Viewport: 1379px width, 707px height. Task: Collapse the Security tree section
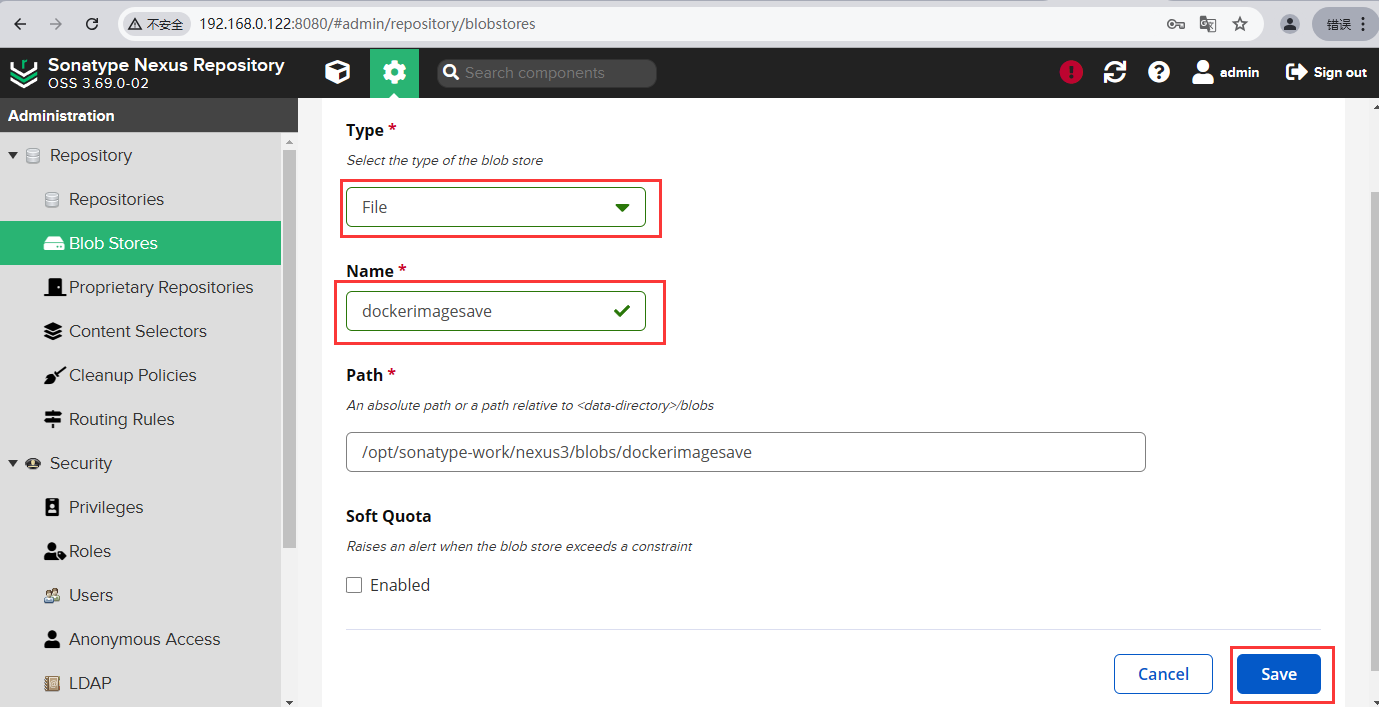(x=13, y=464)
